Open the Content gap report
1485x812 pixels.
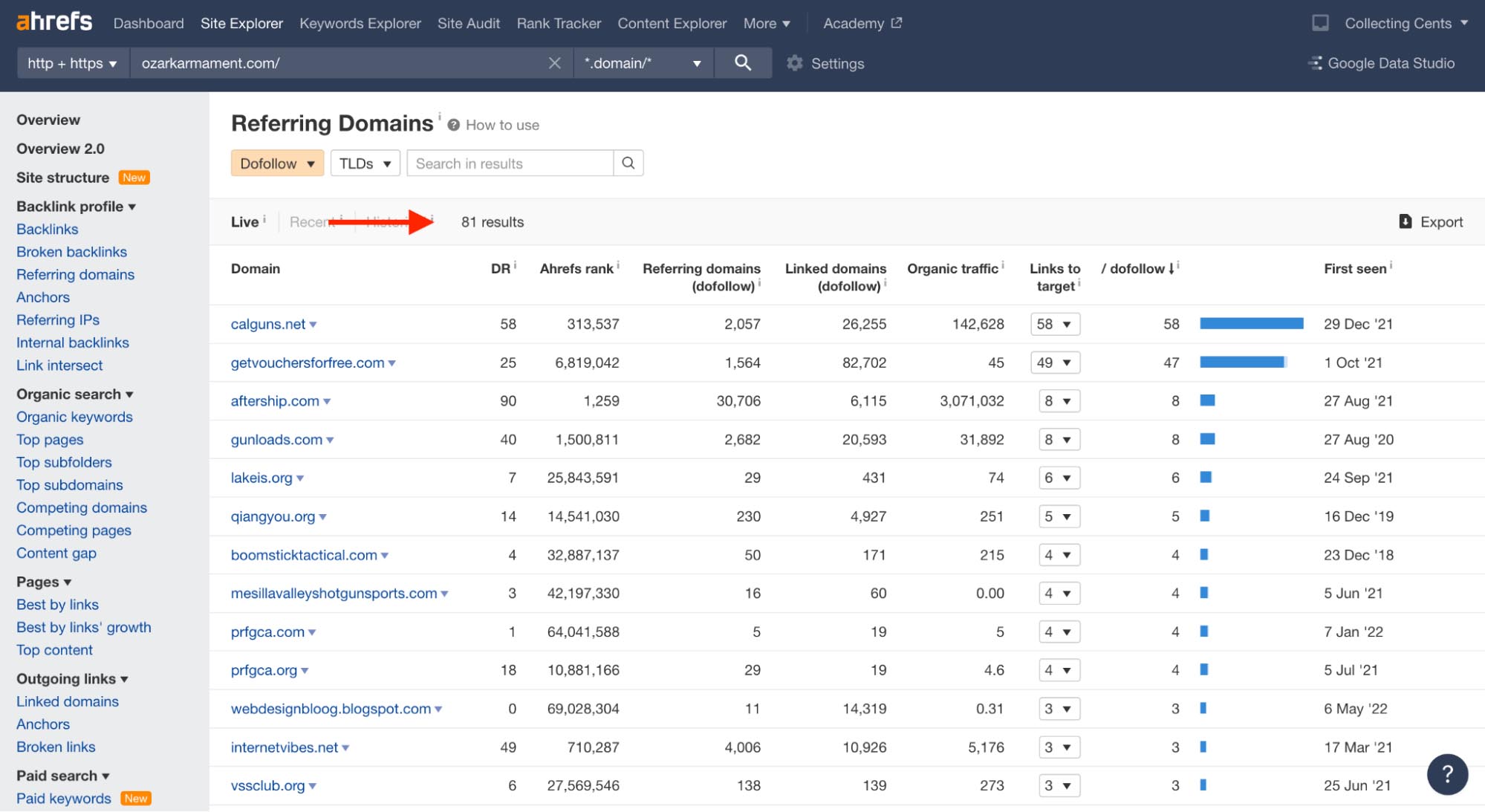pos(56,553)
